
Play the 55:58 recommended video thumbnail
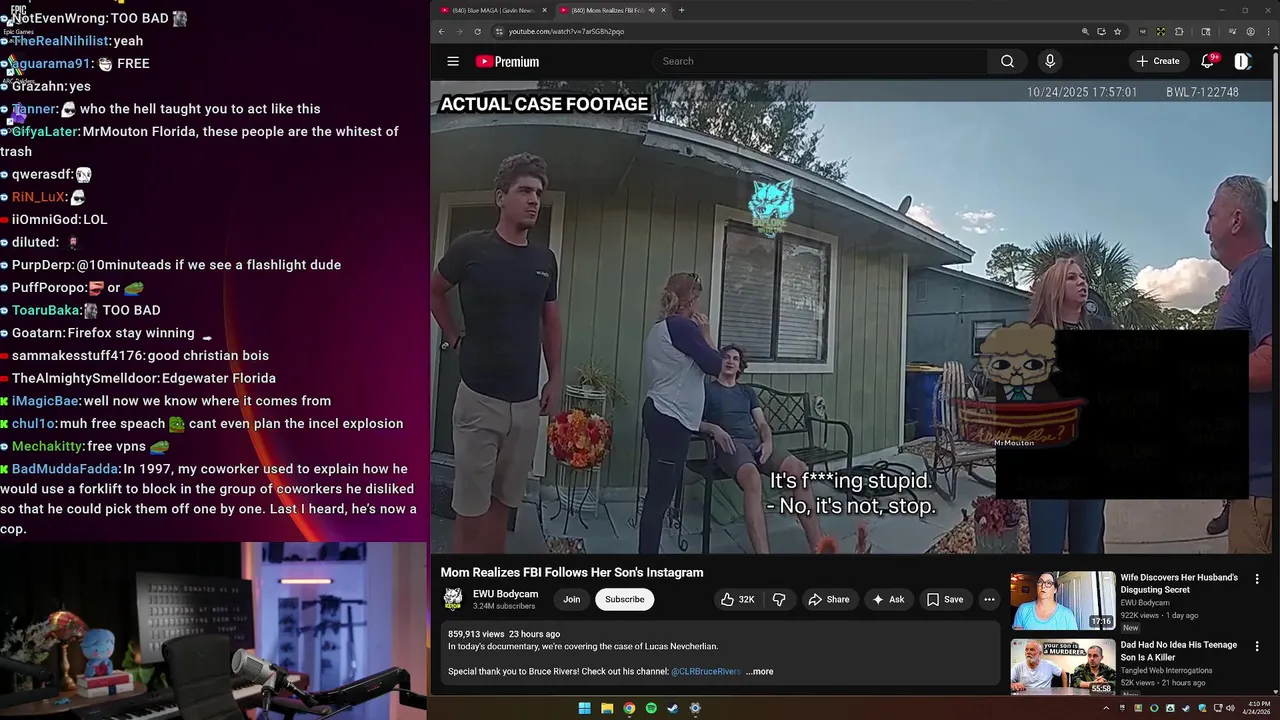[1062, 667]
